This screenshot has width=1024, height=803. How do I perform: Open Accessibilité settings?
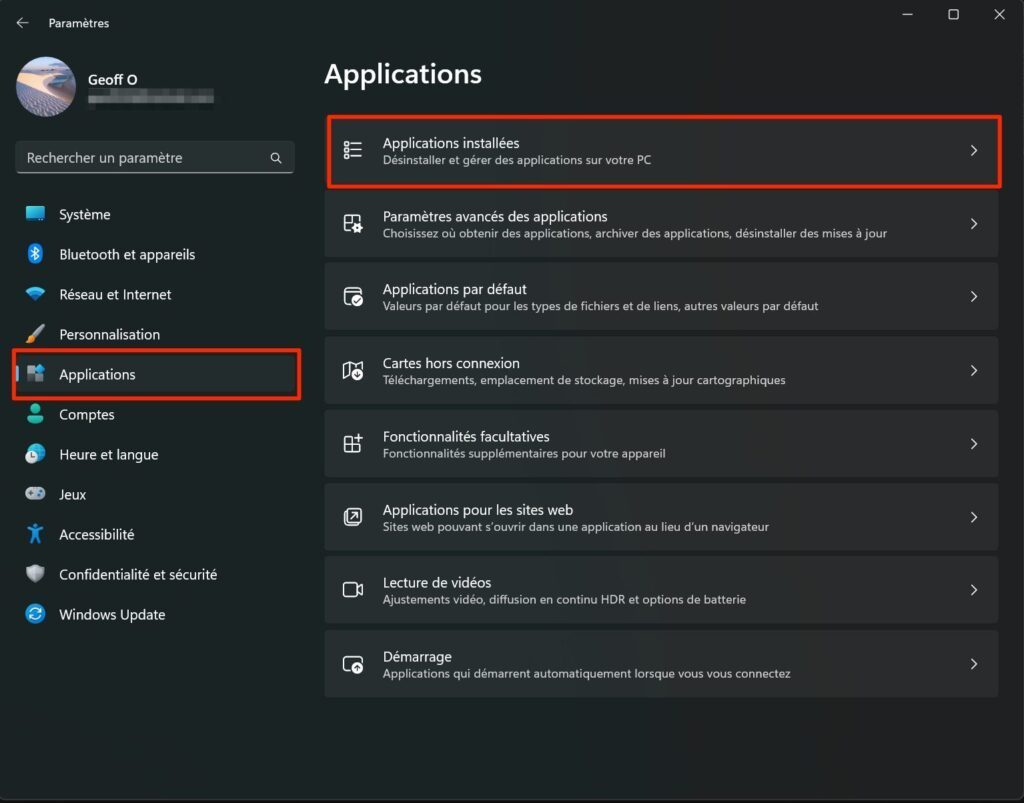(x=155, y=534)
